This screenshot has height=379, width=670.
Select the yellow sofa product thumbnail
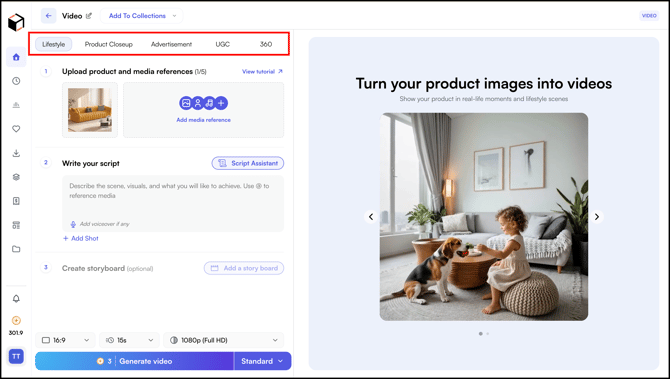[x=90, y=110]
